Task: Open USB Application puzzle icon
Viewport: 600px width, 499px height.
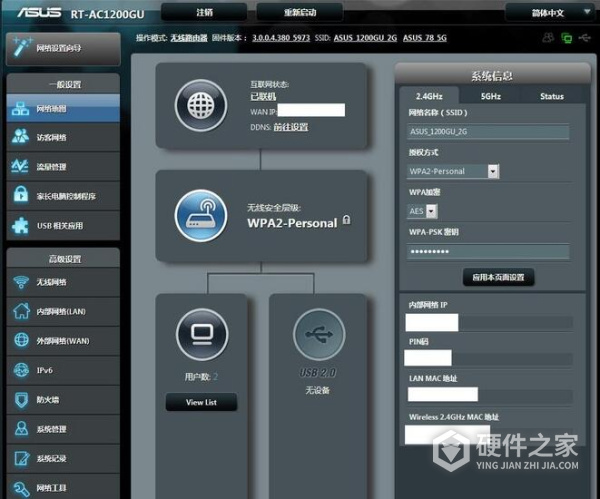Action: point(20,225)
